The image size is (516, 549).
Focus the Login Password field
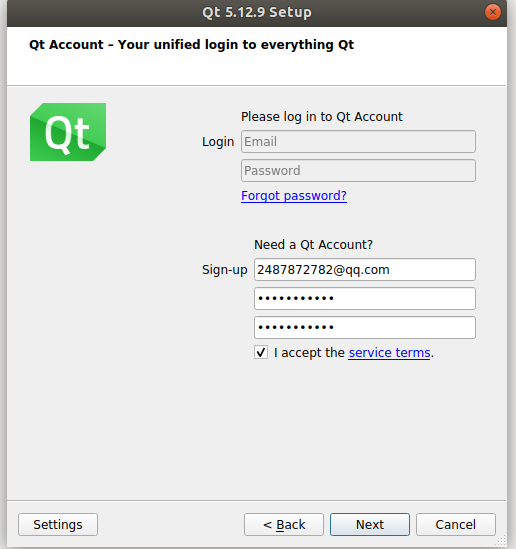[x=358, y=171]
